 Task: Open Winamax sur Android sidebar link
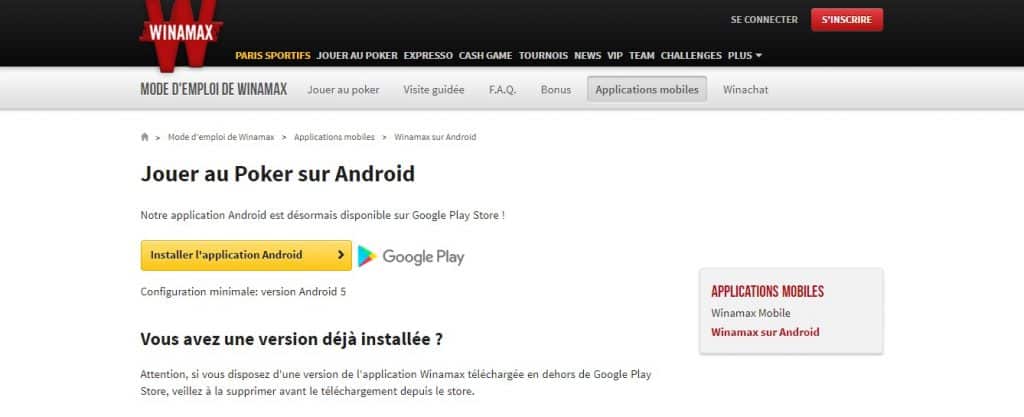(x=765, y=332)
